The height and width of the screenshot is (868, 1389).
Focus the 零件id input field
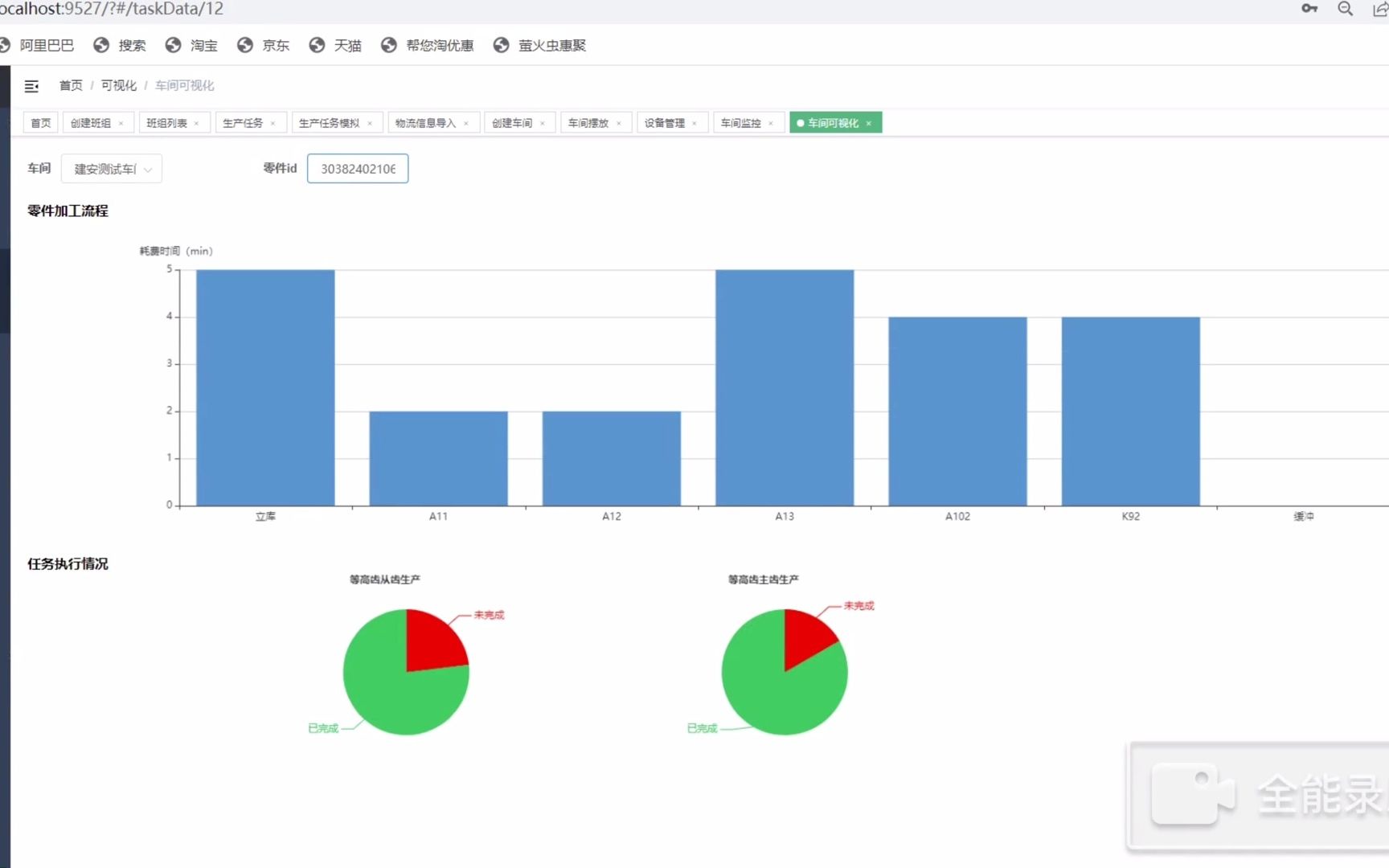[x=358, y=169]
